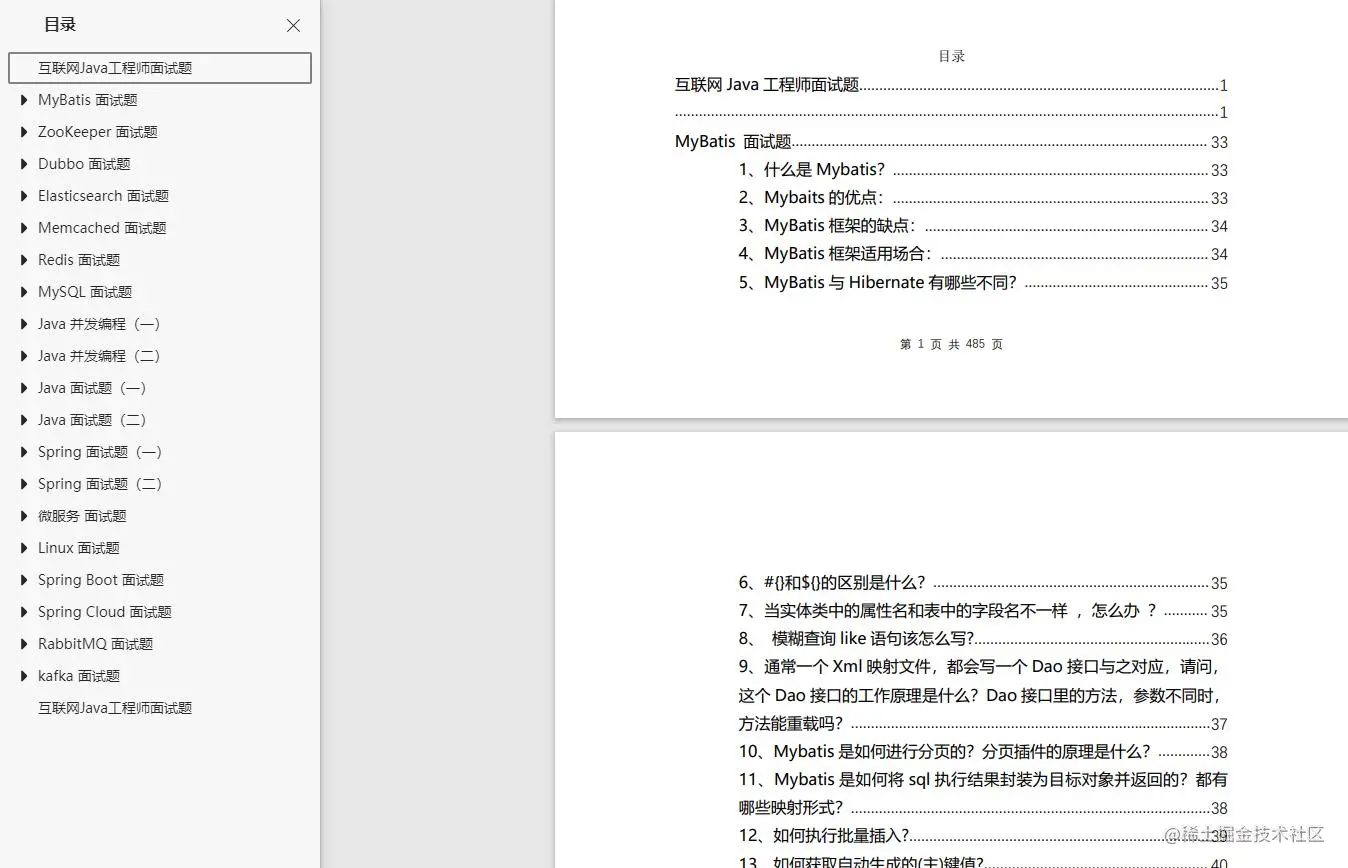Image resolution: width=1348 pixels, height=868 pixels.
Task: Go to kafka 面试题 bookmark
Action: [x=79, y=676]
